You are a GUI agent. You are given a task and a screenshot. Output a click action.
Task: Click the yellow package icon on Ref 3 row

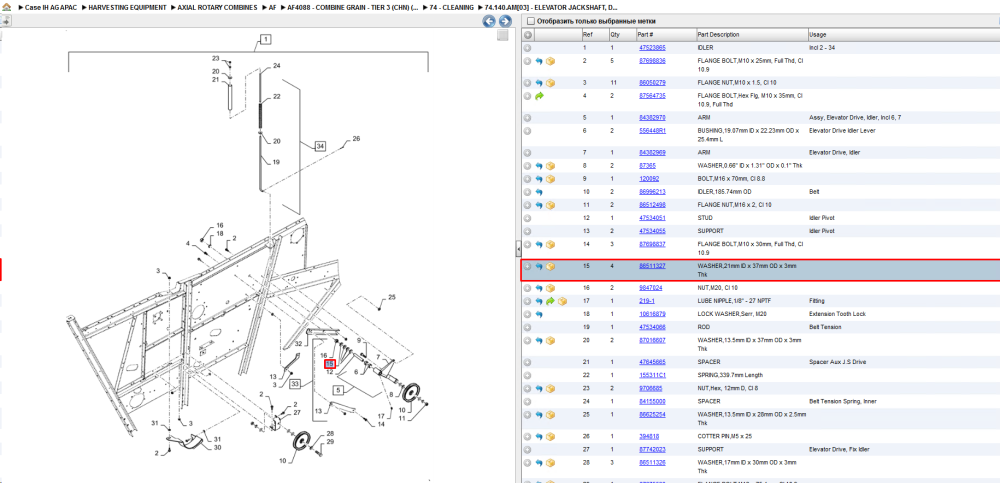(x=550, y=83)
